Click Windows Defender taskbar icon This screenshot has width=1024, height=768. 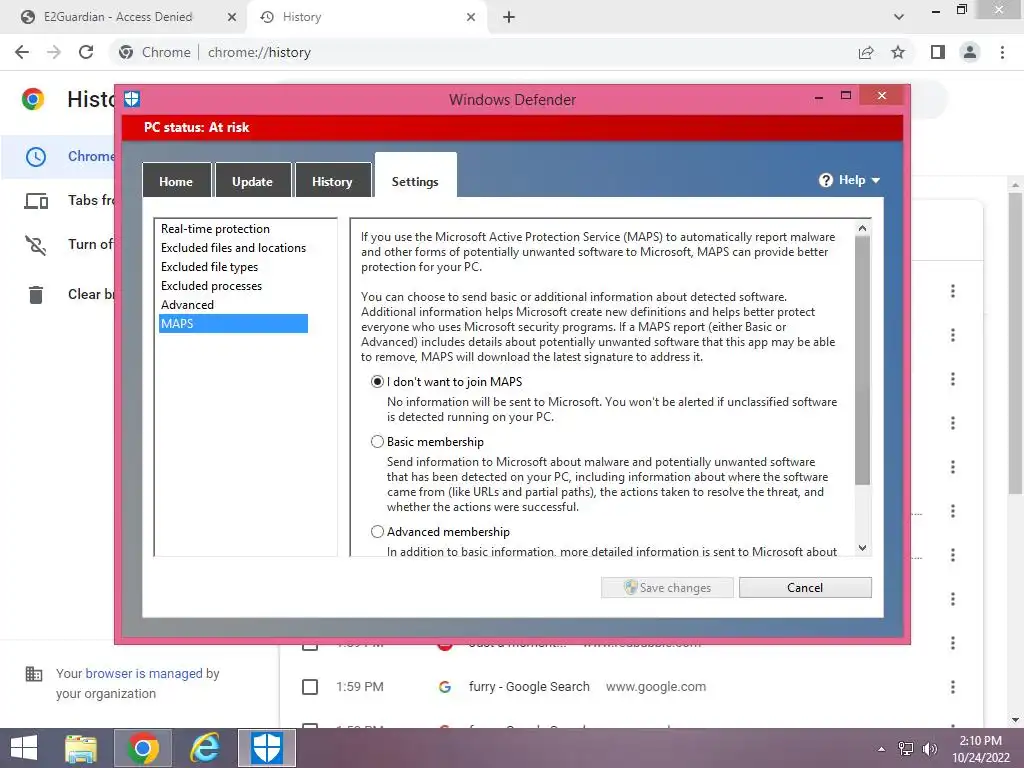[266, 748]
